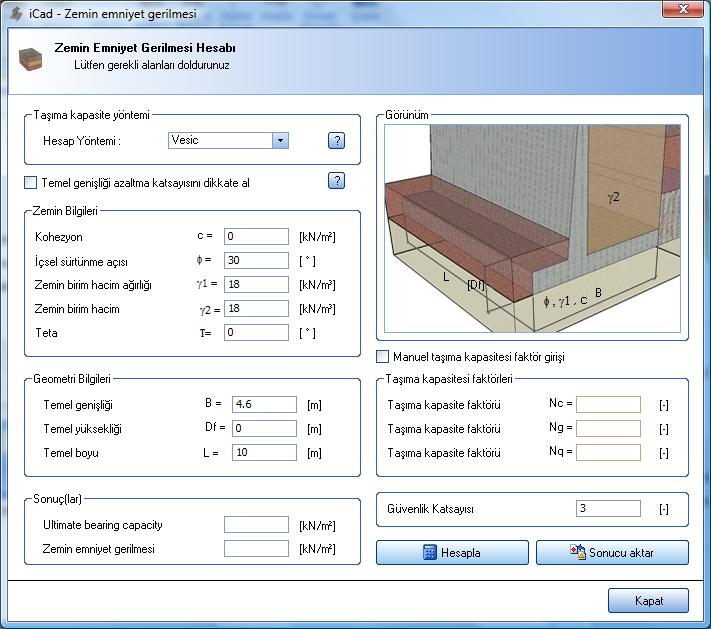The width and height of the screenshot is (711, 629).
Task: Click the 'Hesap Yöntemi :' label
Action: pyautogui.click(x=82, y=141)
